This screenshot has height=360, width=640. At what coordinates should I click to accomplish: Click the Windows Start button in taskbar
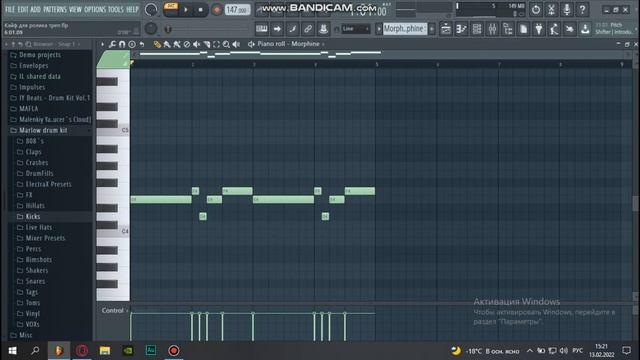point(12,351)
